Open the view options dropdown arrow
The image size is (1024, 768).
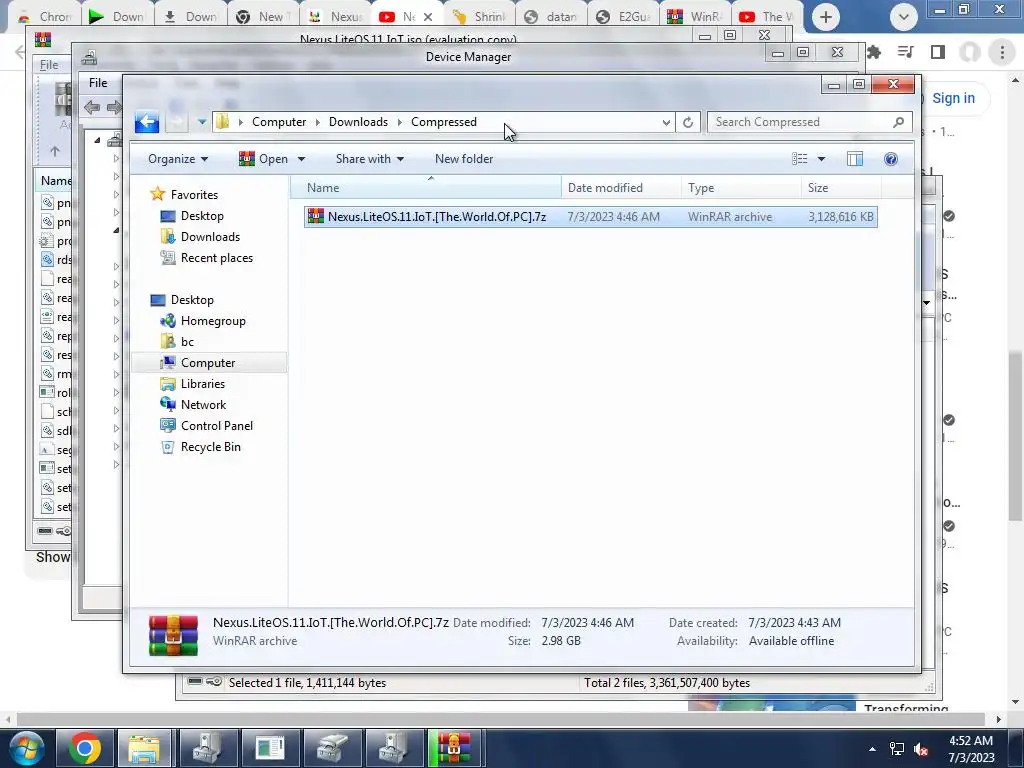pos(821,159)
